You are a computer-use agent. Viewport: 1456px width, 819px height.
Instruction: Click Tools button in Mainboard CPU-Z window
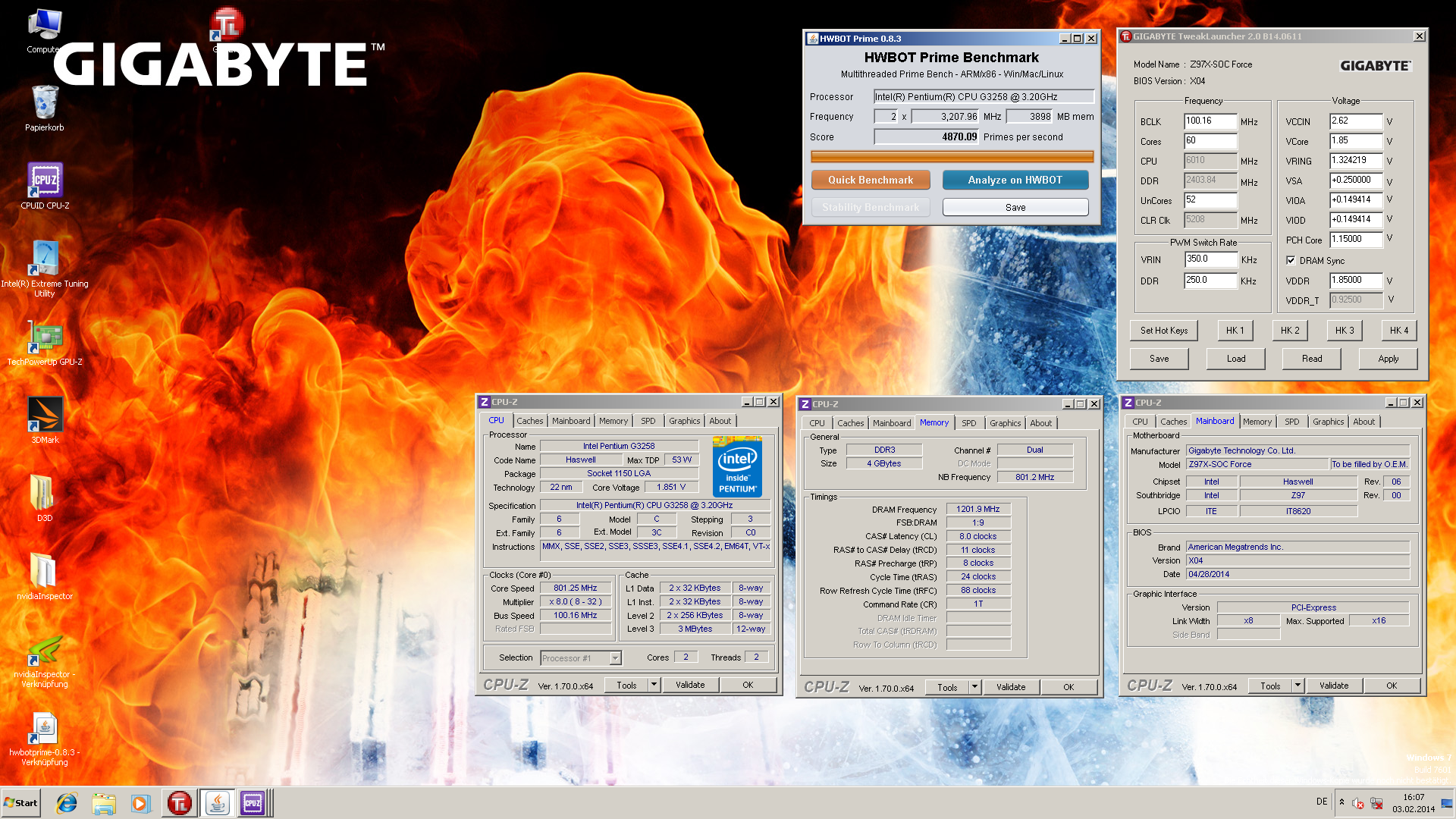tap(1270, 686)
